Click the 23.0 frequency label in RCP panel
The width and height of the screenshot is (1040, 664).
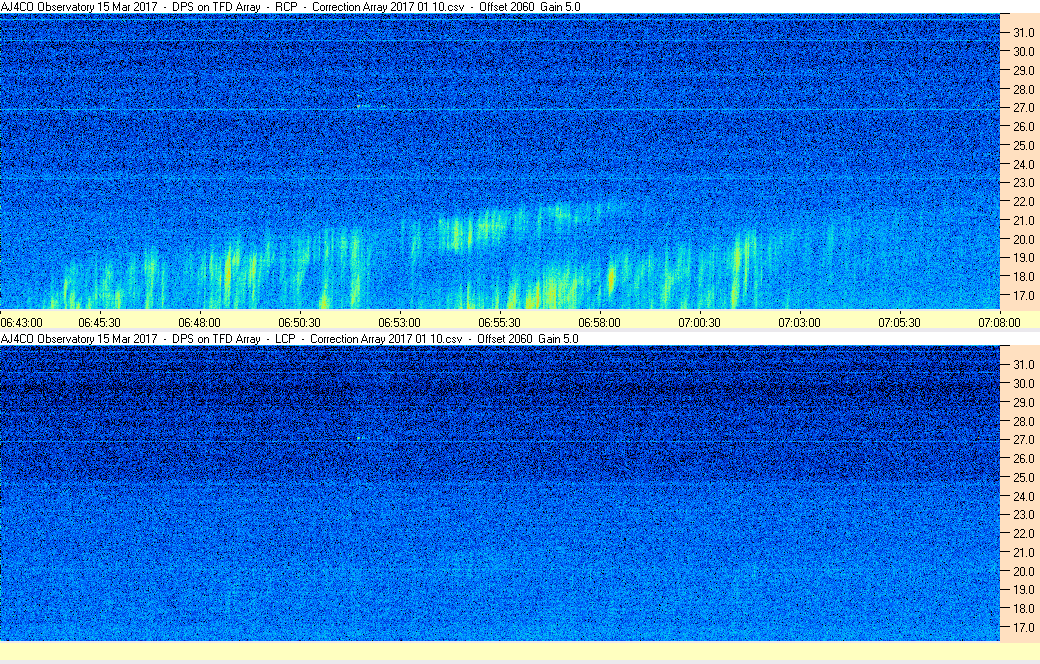coord(1023,182)
